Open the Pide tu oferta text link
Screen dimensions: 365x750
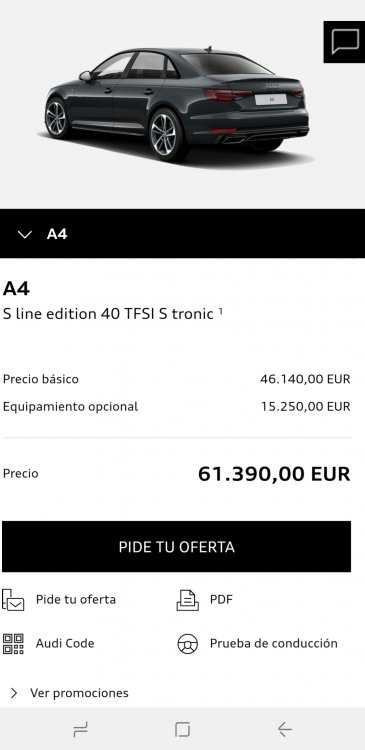[x=76, y=599]
